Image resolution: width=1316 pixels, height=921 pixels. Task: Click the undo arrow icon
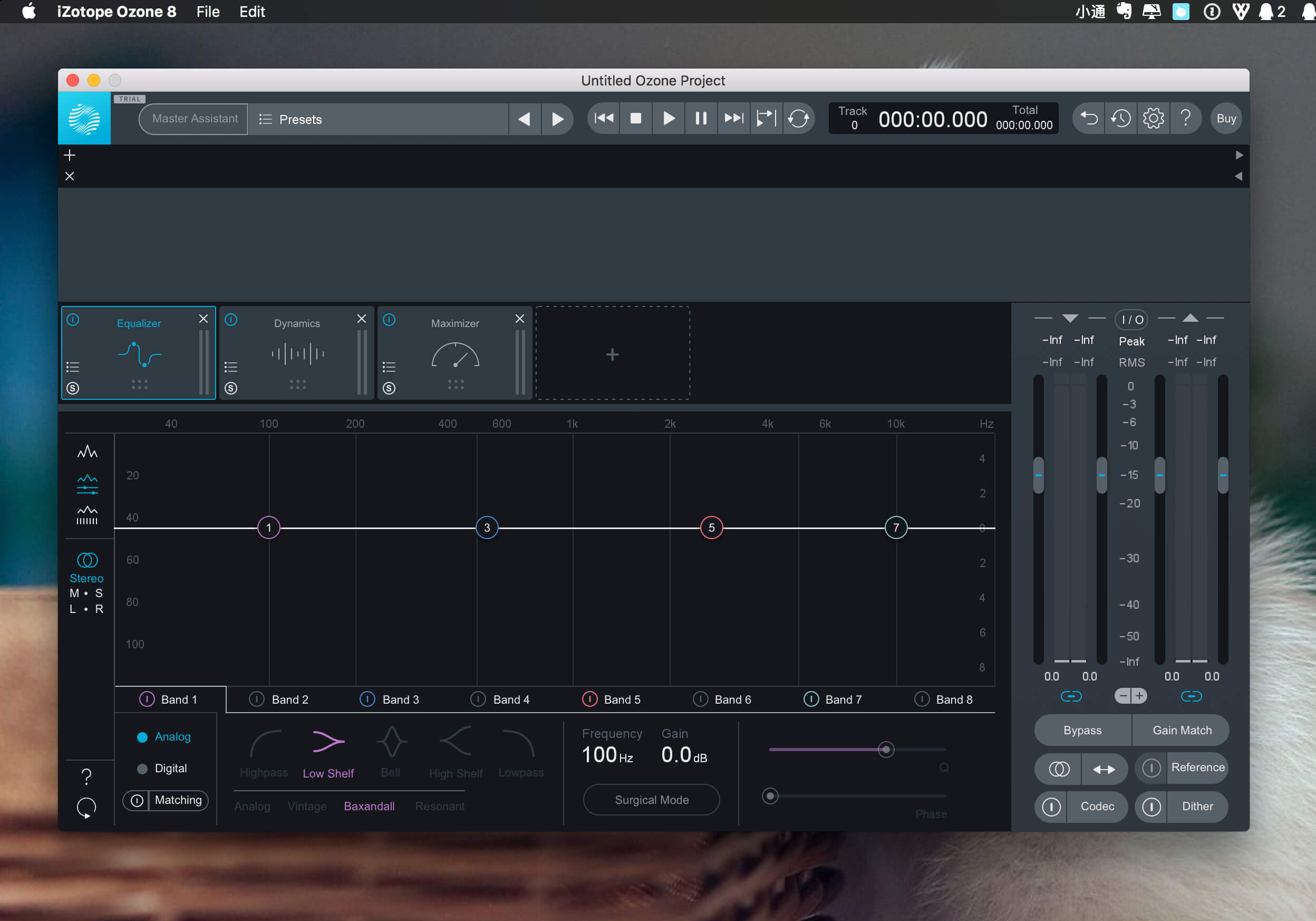click(x=1089, y=118)
